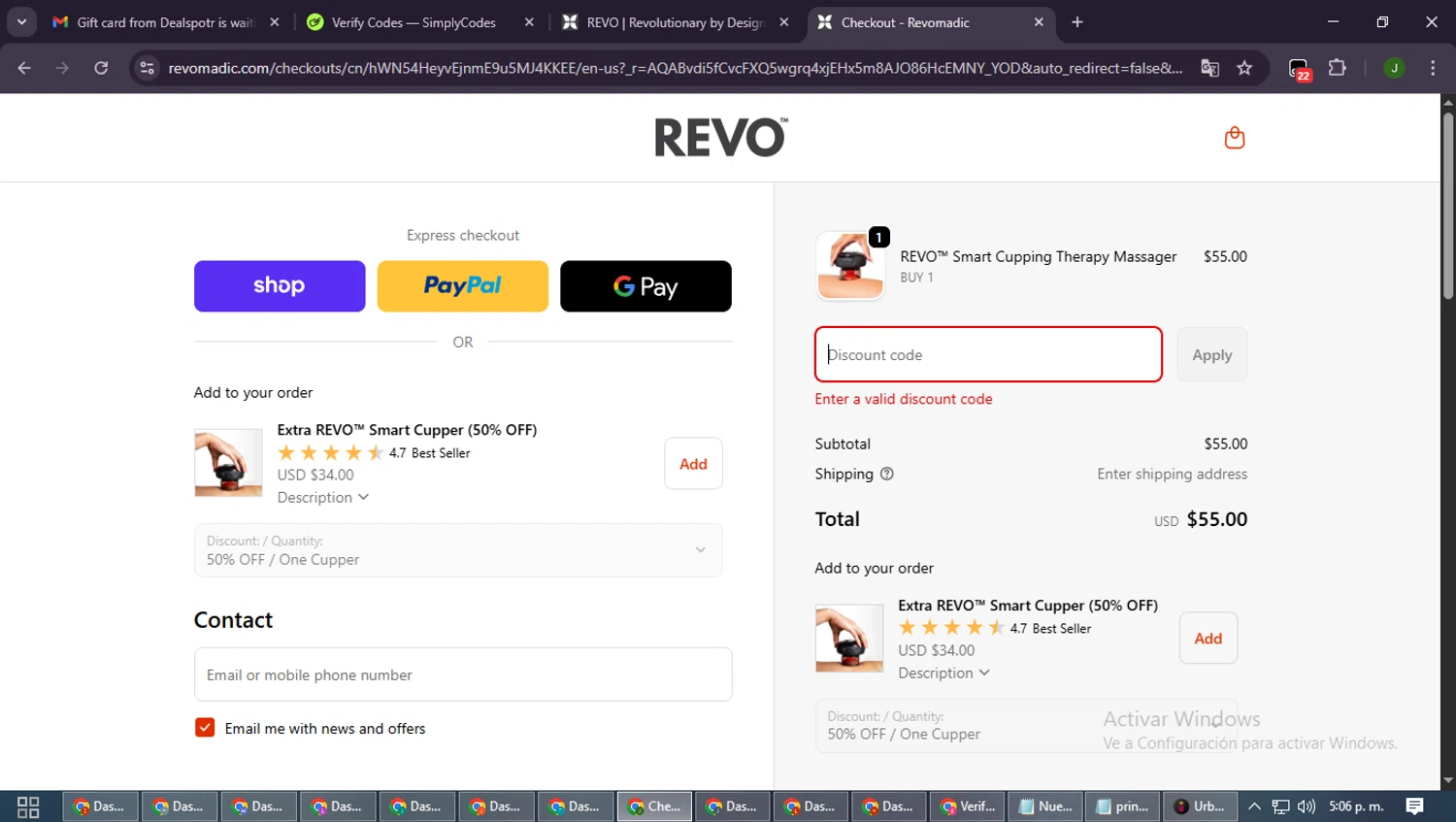Viewport: 1456px width, 822px height.
Task: Apply the discount code
Action: (1212, 354)
